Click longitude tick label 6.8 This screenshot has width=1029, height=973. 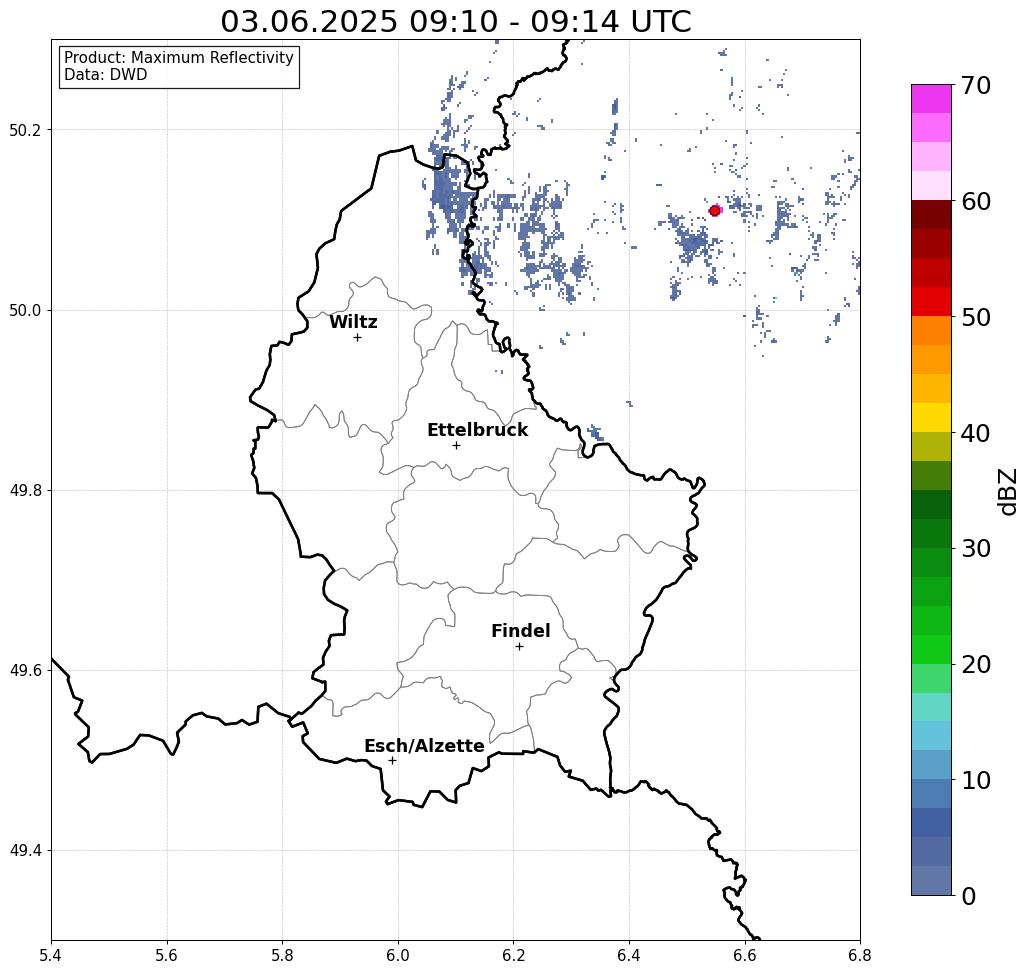860,955
